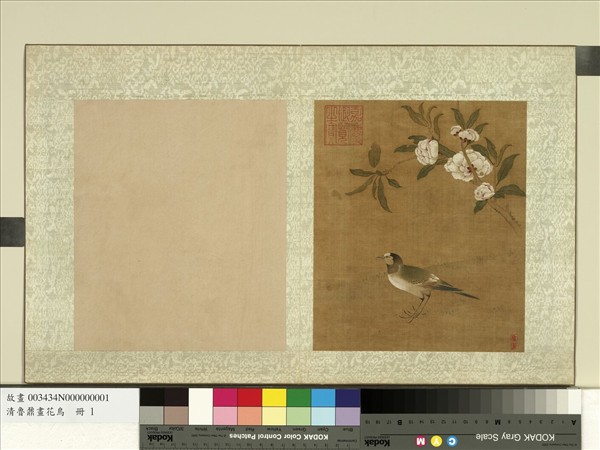Click the pale salmon tint patch

[249, 416]
